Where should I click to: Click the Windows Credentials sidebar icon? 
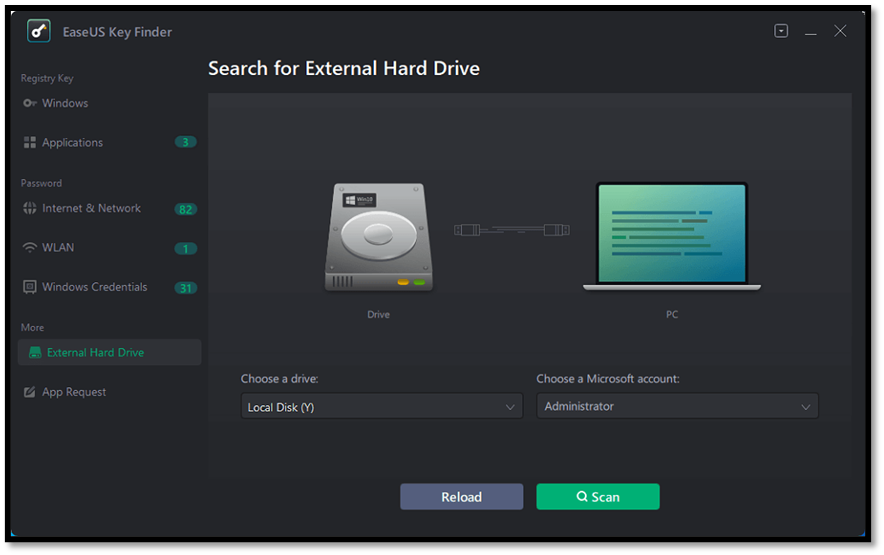pyautogui.click(x=30, y=287)
